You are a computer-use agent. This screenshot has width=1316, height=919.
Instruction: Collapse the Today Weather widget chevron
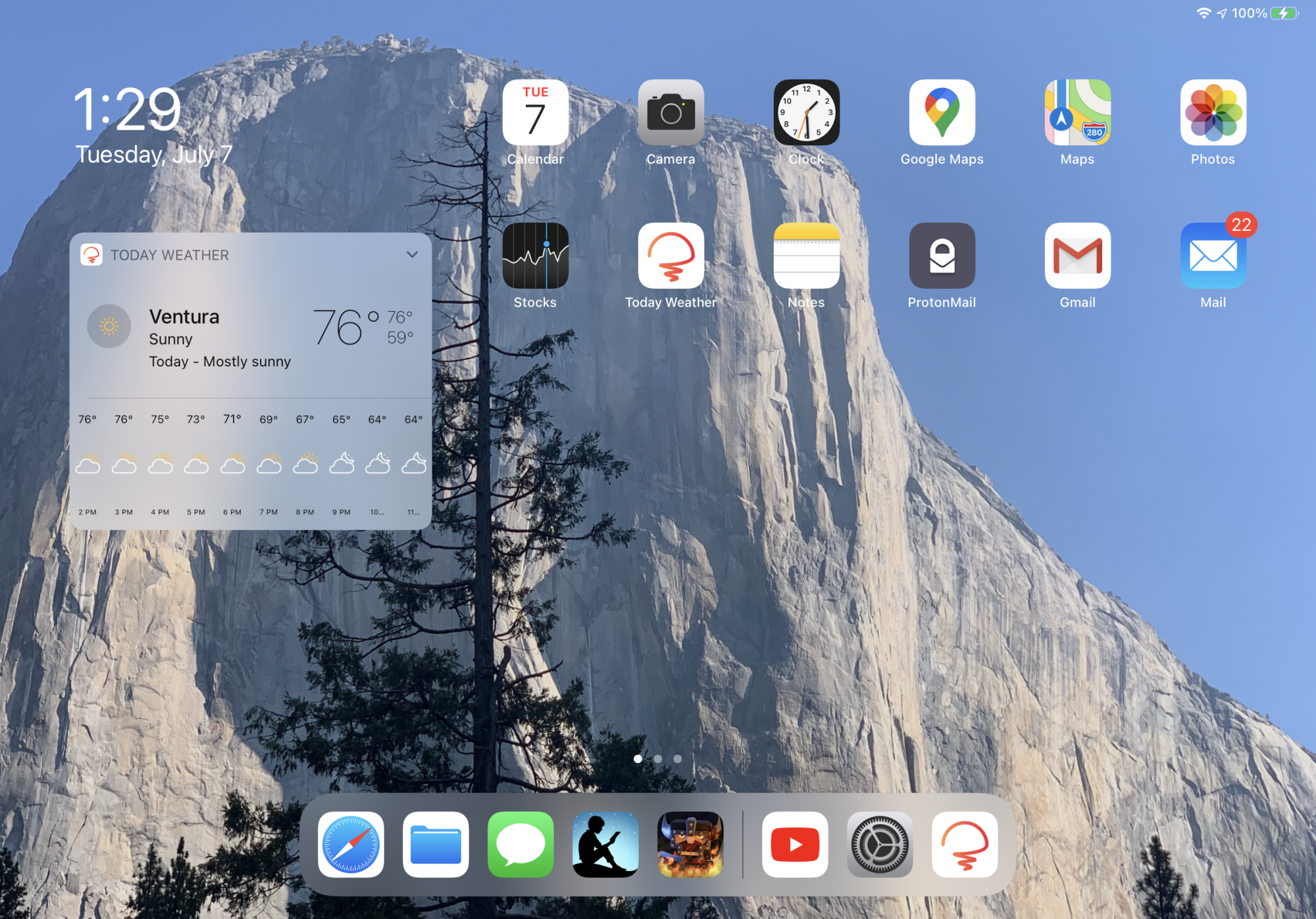[412, 255]
